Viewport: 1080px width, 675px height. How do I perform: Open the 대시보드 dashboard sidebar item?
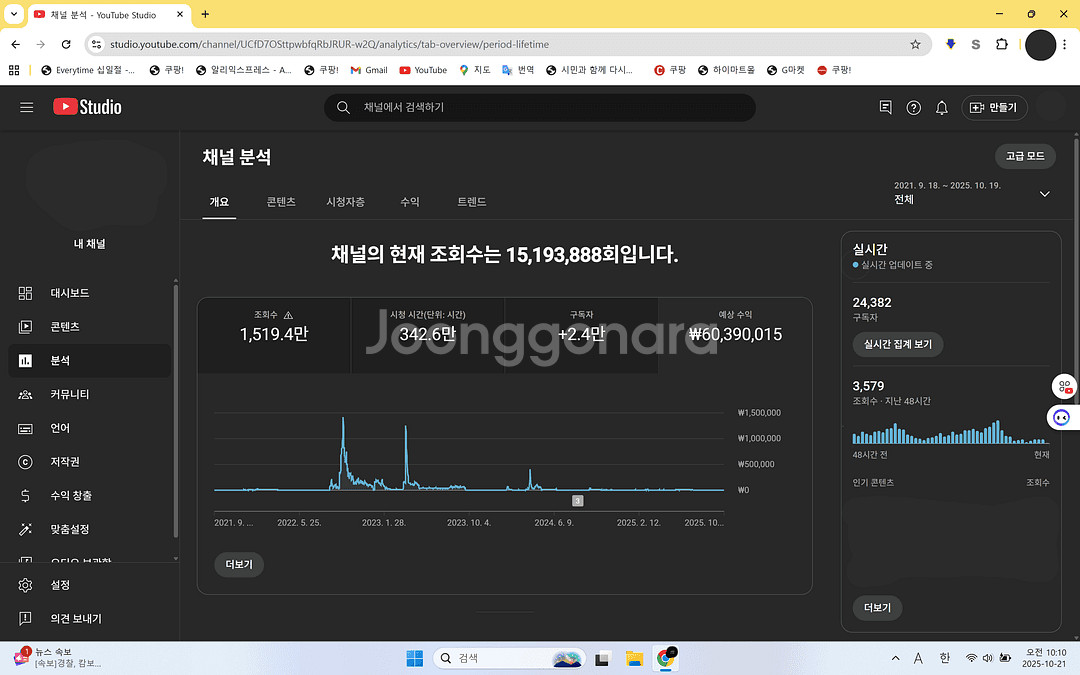point(70,293)
